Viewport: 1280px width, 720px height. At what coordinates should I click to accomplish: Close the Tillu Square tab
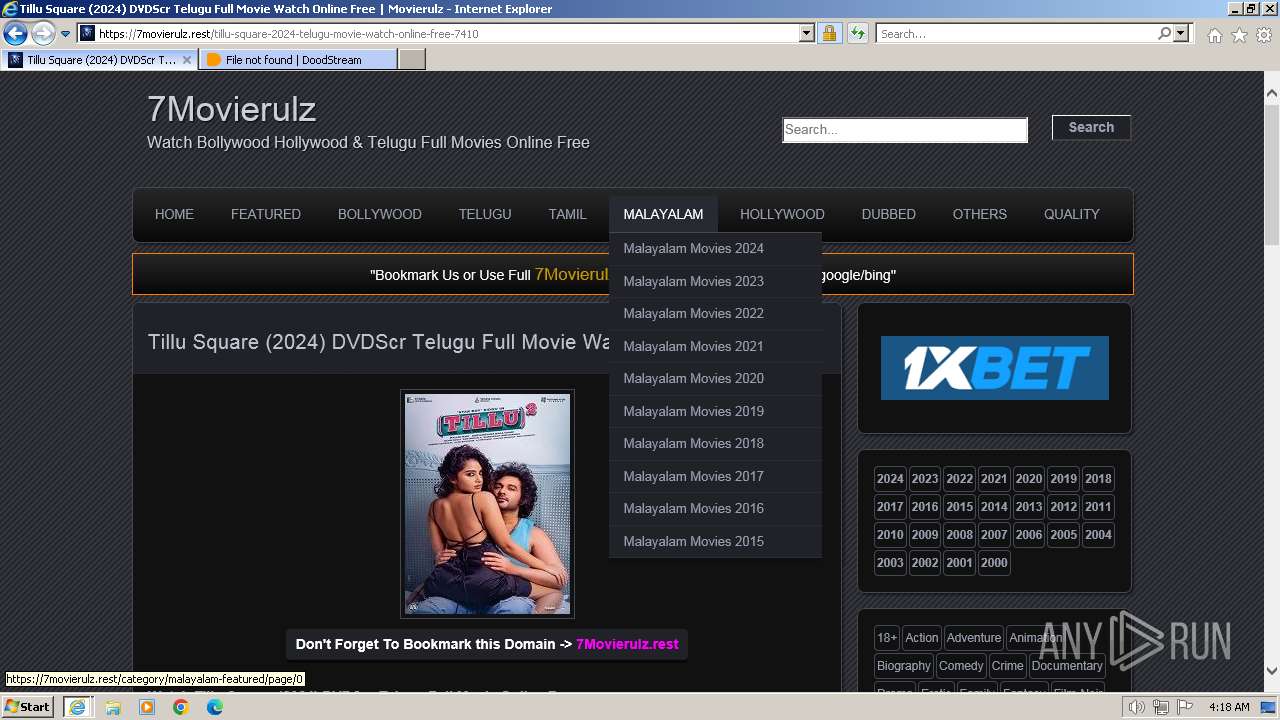point(187,60)
